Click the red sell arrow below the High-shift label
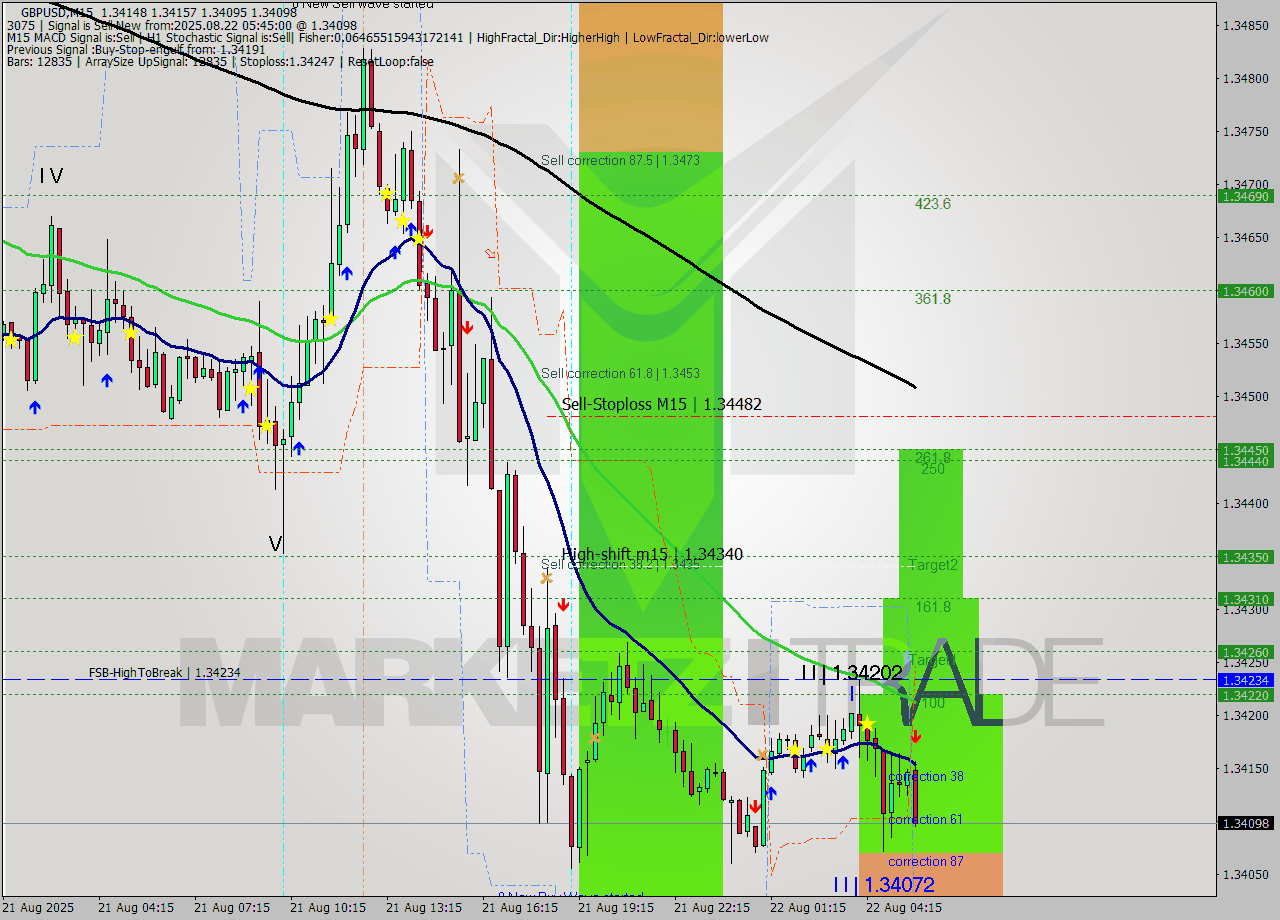Screen dimensions: 1280x920 [x=564, y=604]
